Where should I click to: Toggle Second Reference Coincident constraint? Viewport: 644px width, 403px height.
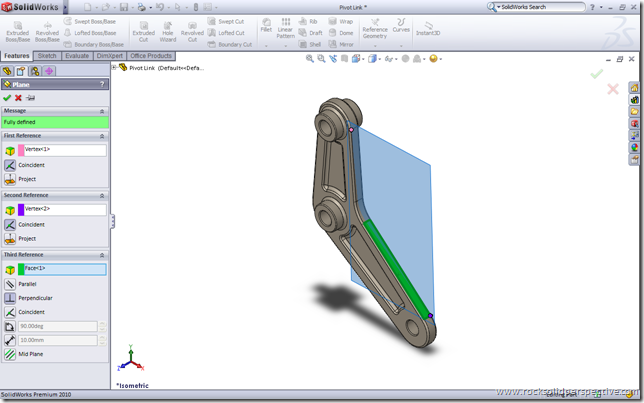[10, 225]
